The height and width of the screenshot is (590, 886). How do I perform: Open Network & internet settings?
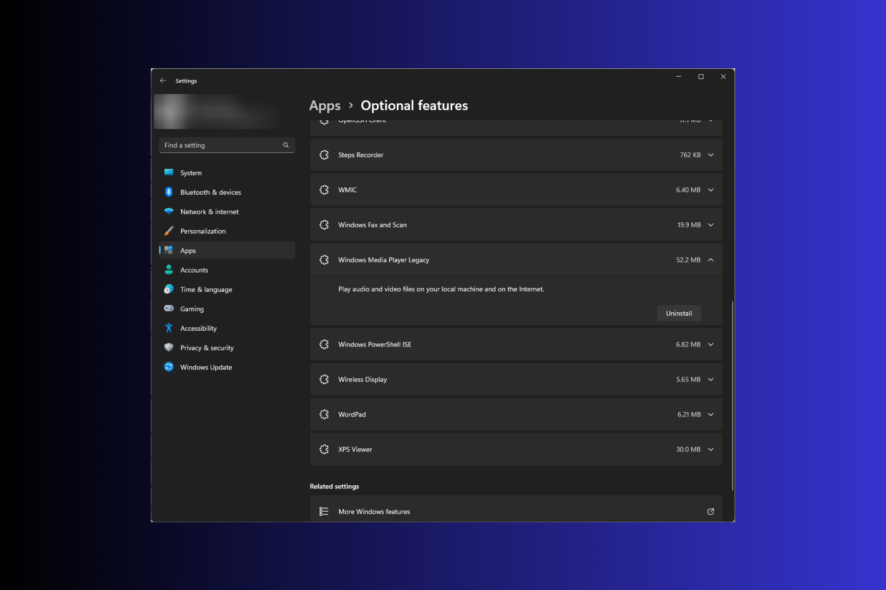pyautogui.click(x=227, y=211)
